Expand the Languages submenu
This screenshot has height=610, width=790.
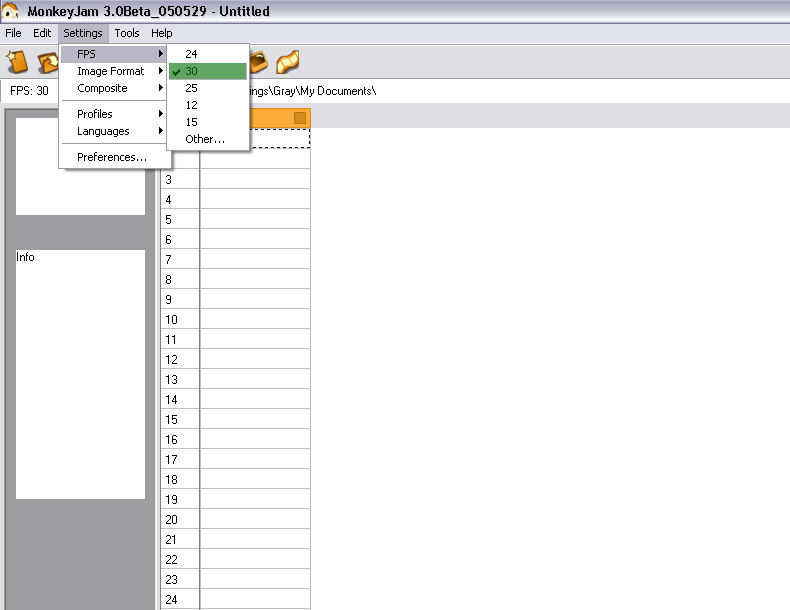point(113,131)
